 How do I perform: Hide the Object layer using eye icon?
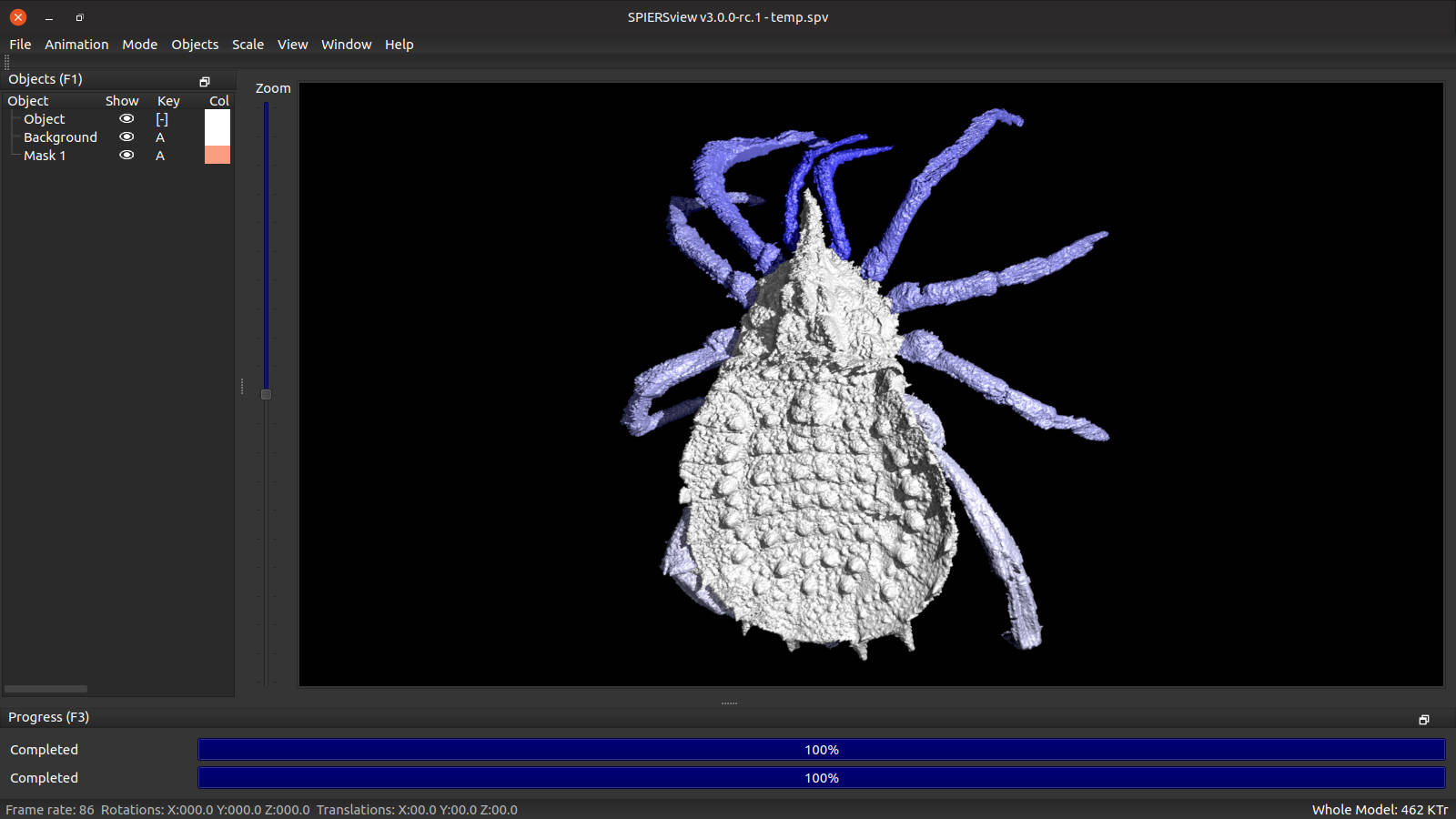(x=126, y=119)
